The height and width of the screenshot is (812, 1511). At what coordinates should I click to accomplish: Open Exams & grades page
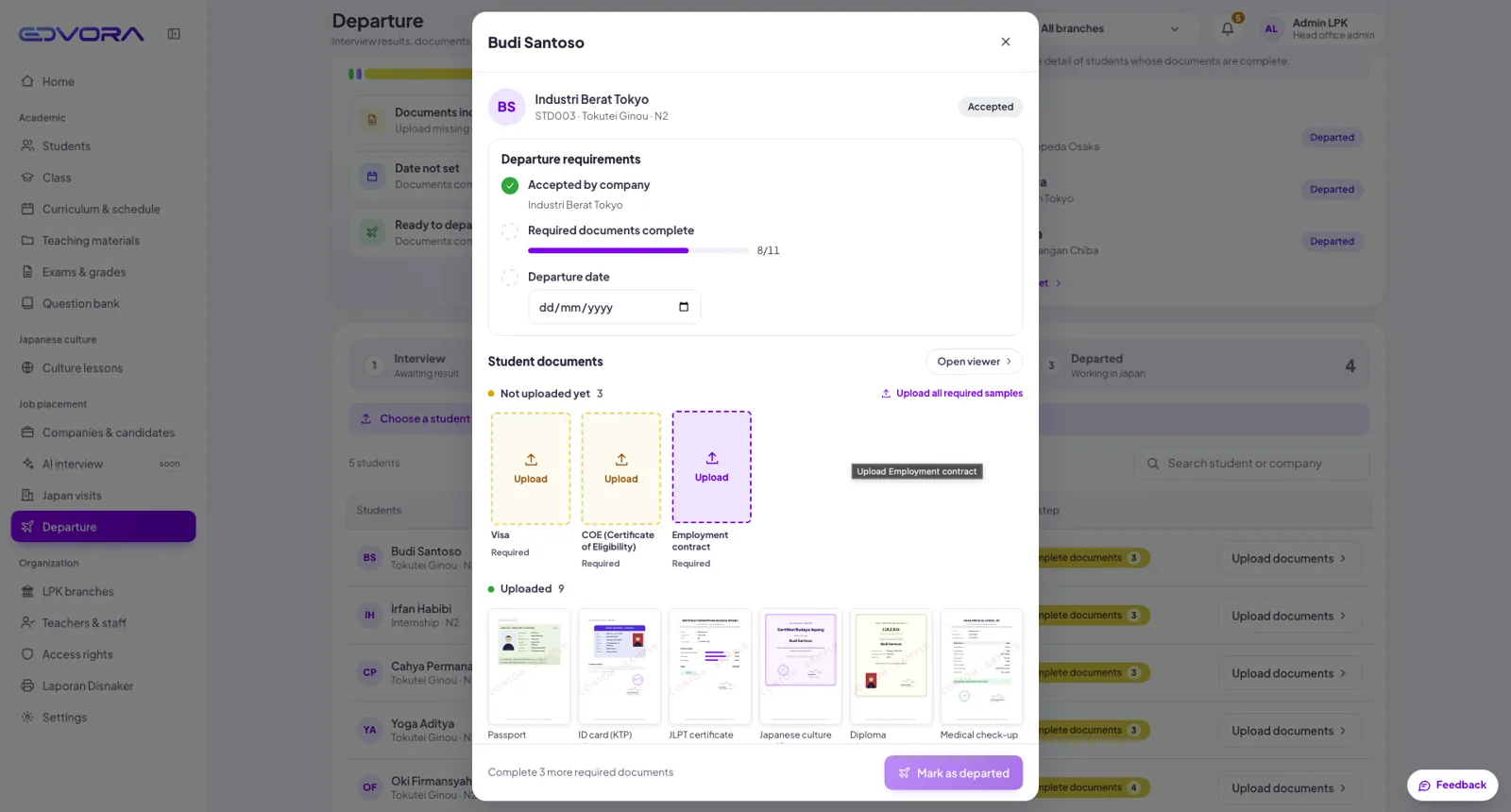(x=104, y=272)
